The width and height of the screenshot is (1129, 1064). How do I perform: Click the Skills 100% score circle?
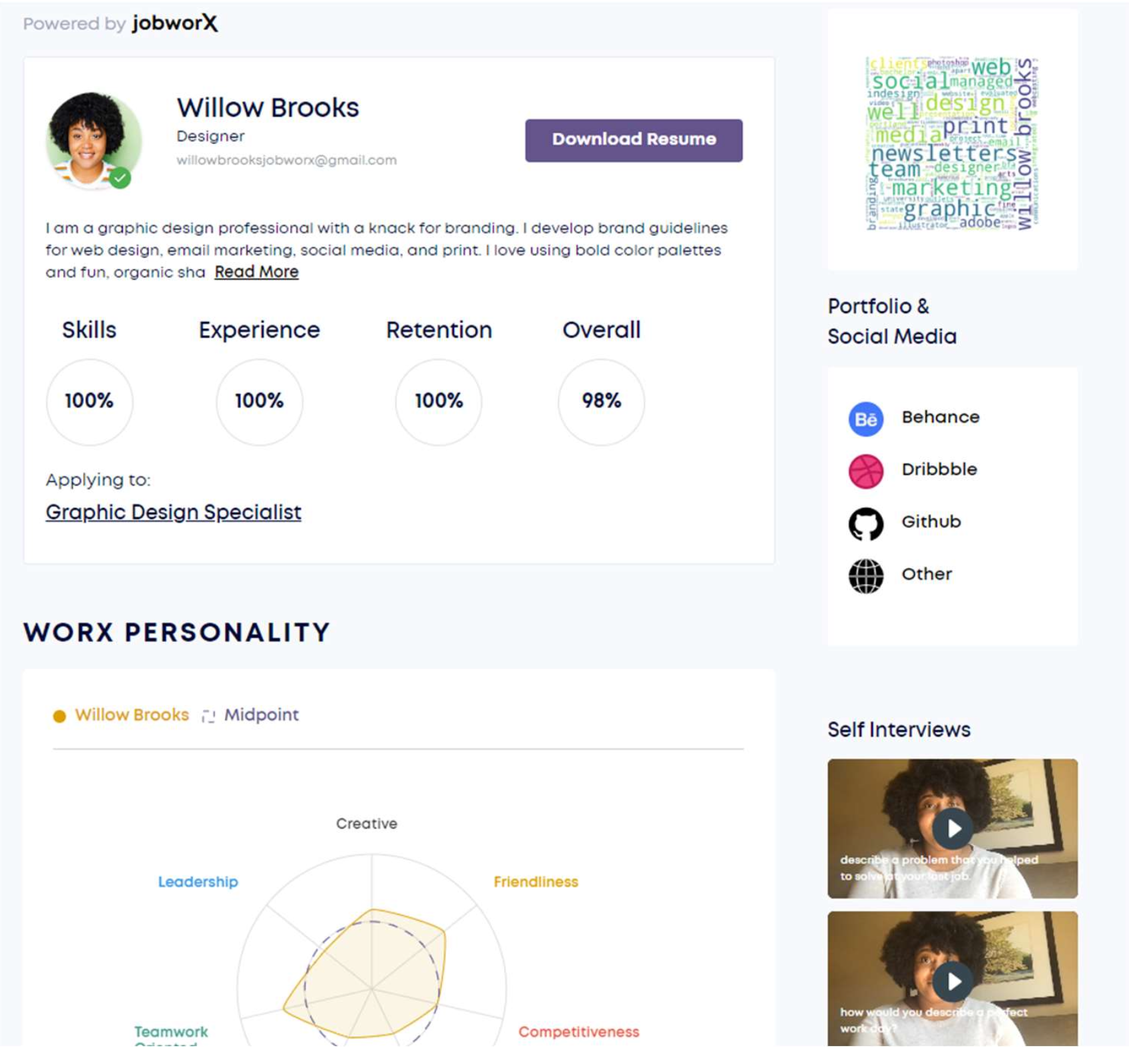(89, 401)
